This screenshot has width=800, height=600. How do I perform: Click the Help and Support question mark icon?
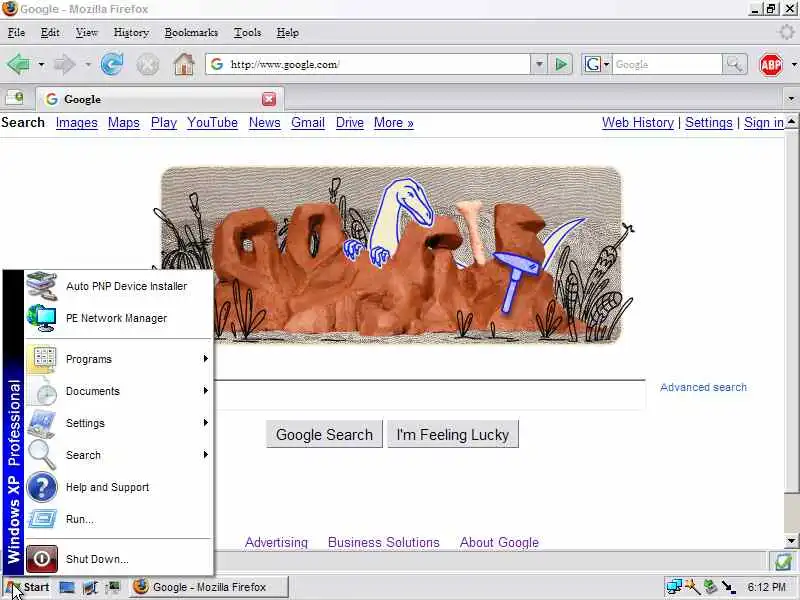tap(42, 487)
